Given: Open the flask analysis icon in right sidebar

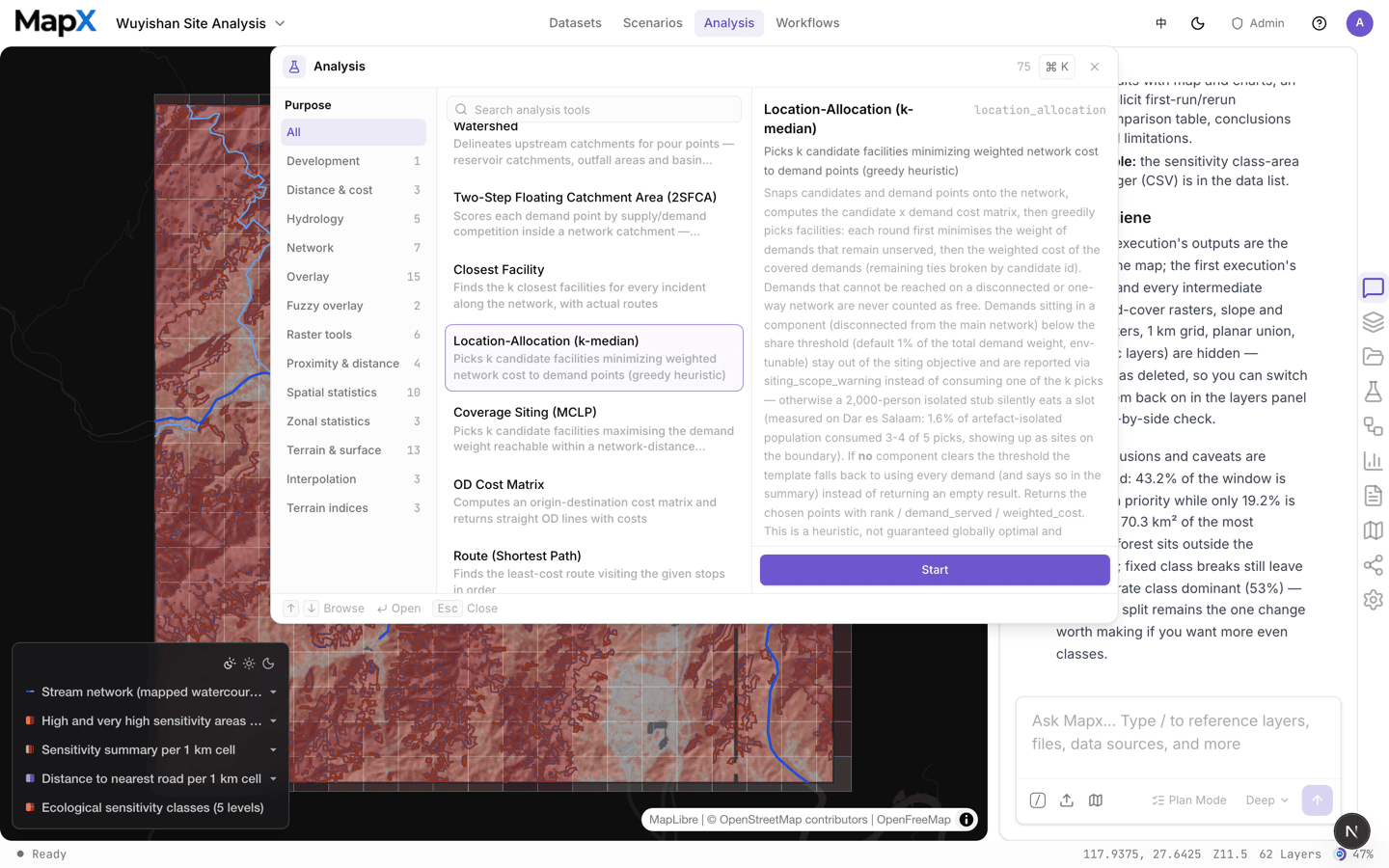Looking at the screenshot, I should point(1373,392).
